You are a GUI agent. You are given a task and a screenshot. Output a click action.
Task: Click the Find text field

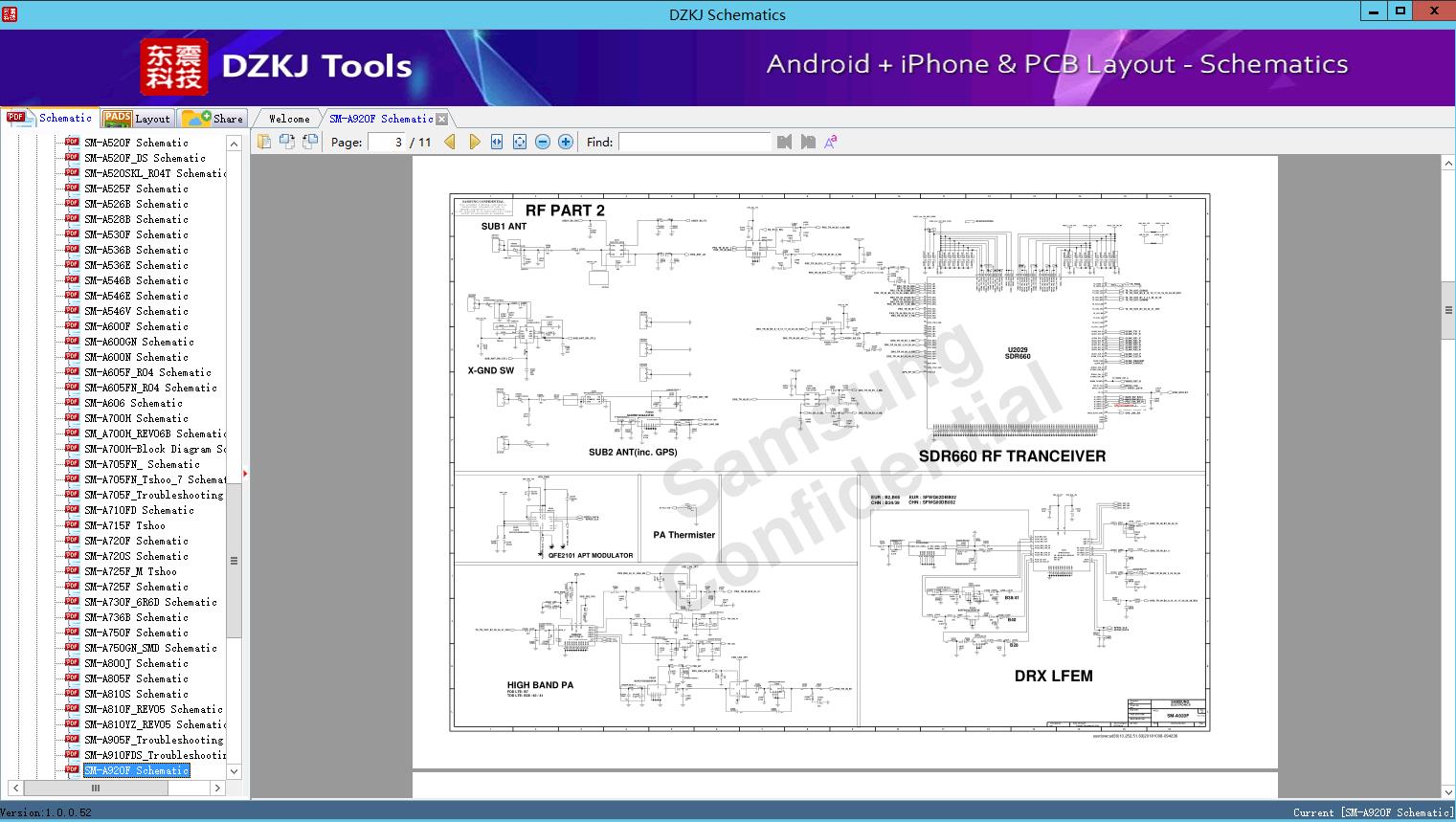click(694, 142)
